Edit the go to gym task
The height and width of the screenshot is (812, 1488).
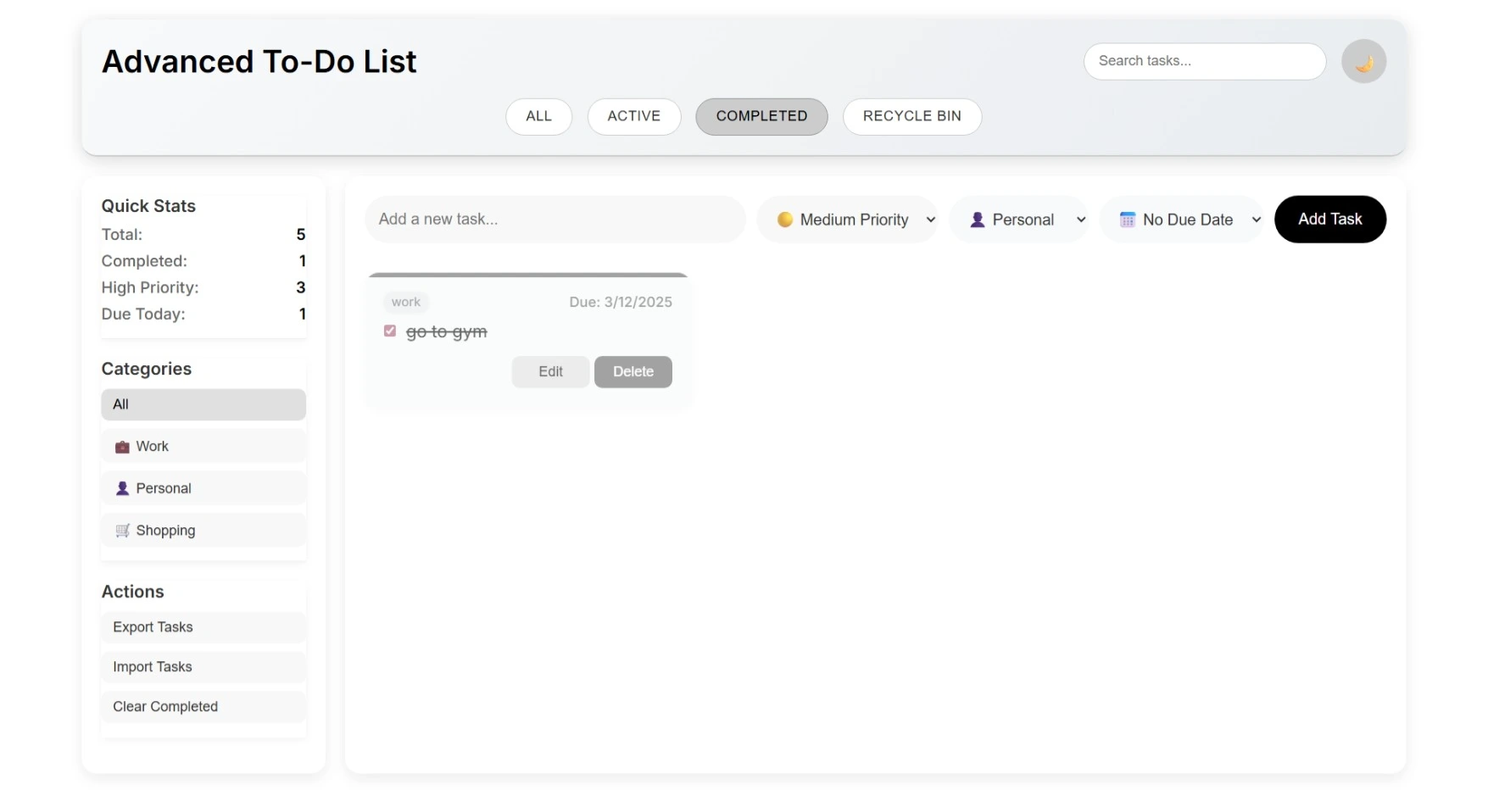549,371
